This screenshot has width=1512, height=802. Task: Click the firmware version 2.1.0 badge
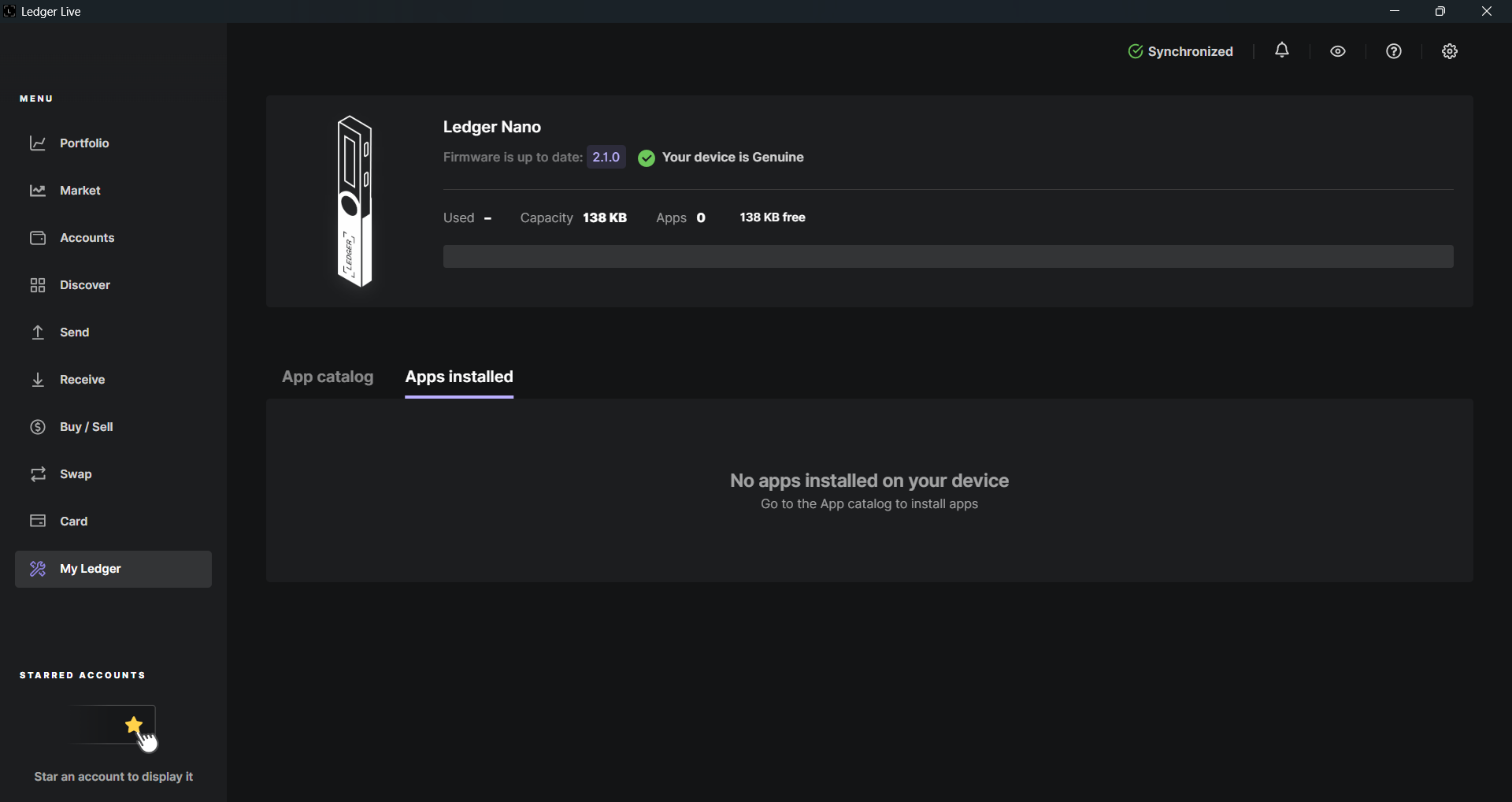[606, 157]
